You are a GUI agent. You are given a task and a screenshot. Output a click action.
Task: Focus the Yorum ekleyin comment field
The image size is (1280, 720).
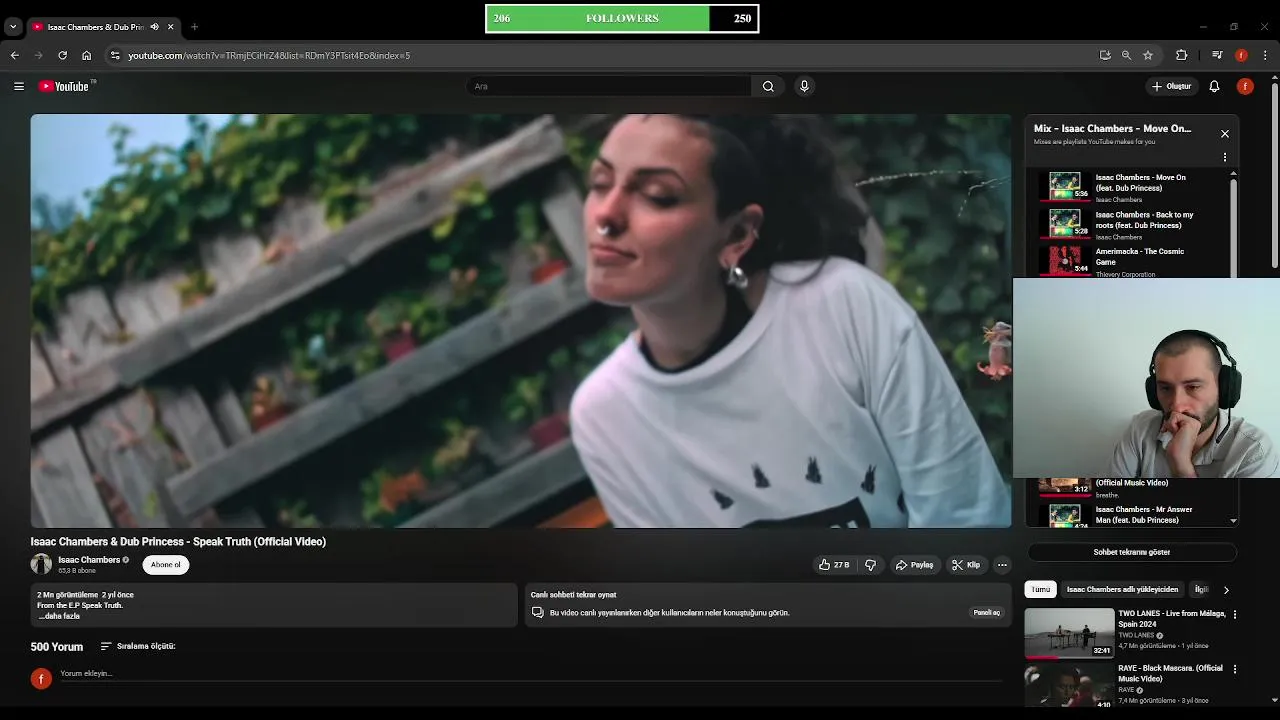click(530, 674)
